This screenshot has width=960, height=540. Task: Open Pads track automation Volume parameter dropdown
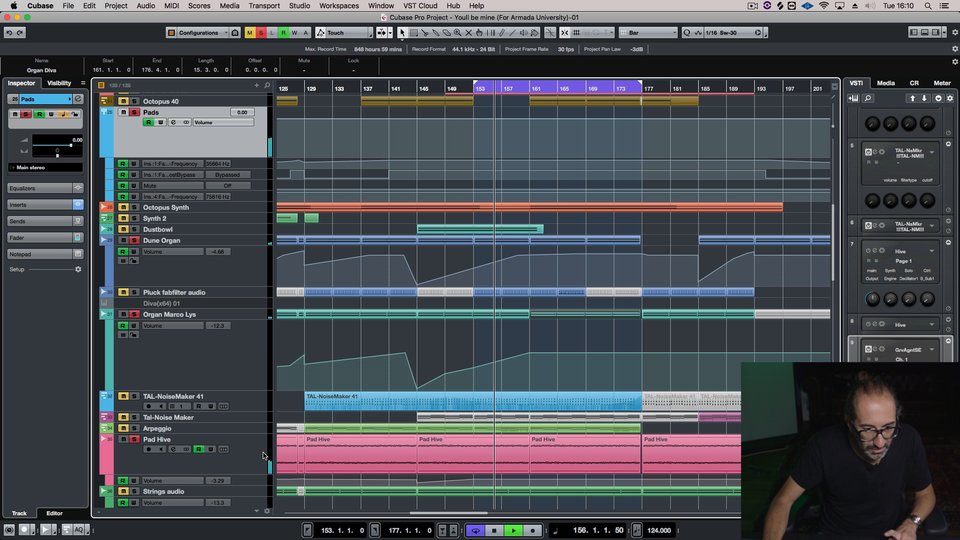[223, 122]
